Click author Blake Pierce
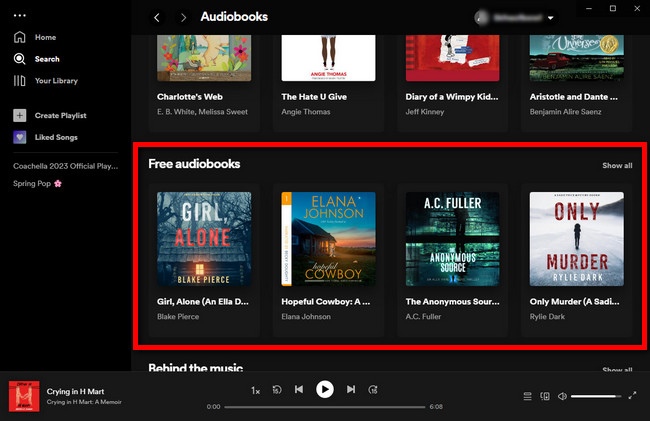The height and width of the screenshot is (421, 650). click(178, 317)
